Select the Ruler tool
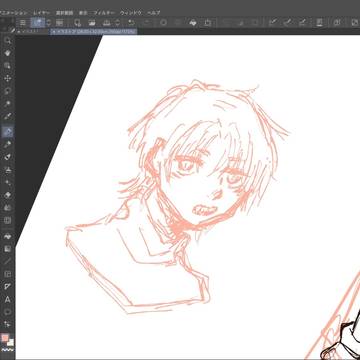The width and height of the screenshot is (360, 360). pyautogui.click(x=8, y=287)
